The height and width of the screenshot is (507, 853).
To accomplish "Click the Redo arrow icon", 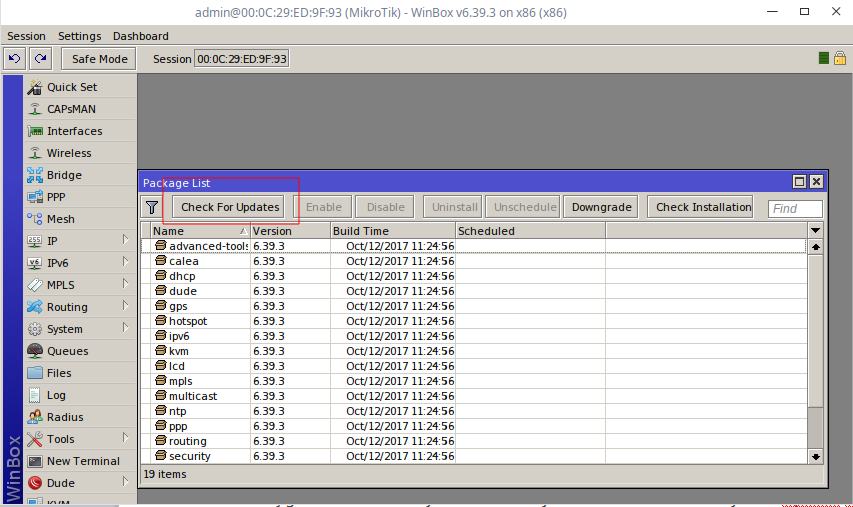I will (41, 58).
